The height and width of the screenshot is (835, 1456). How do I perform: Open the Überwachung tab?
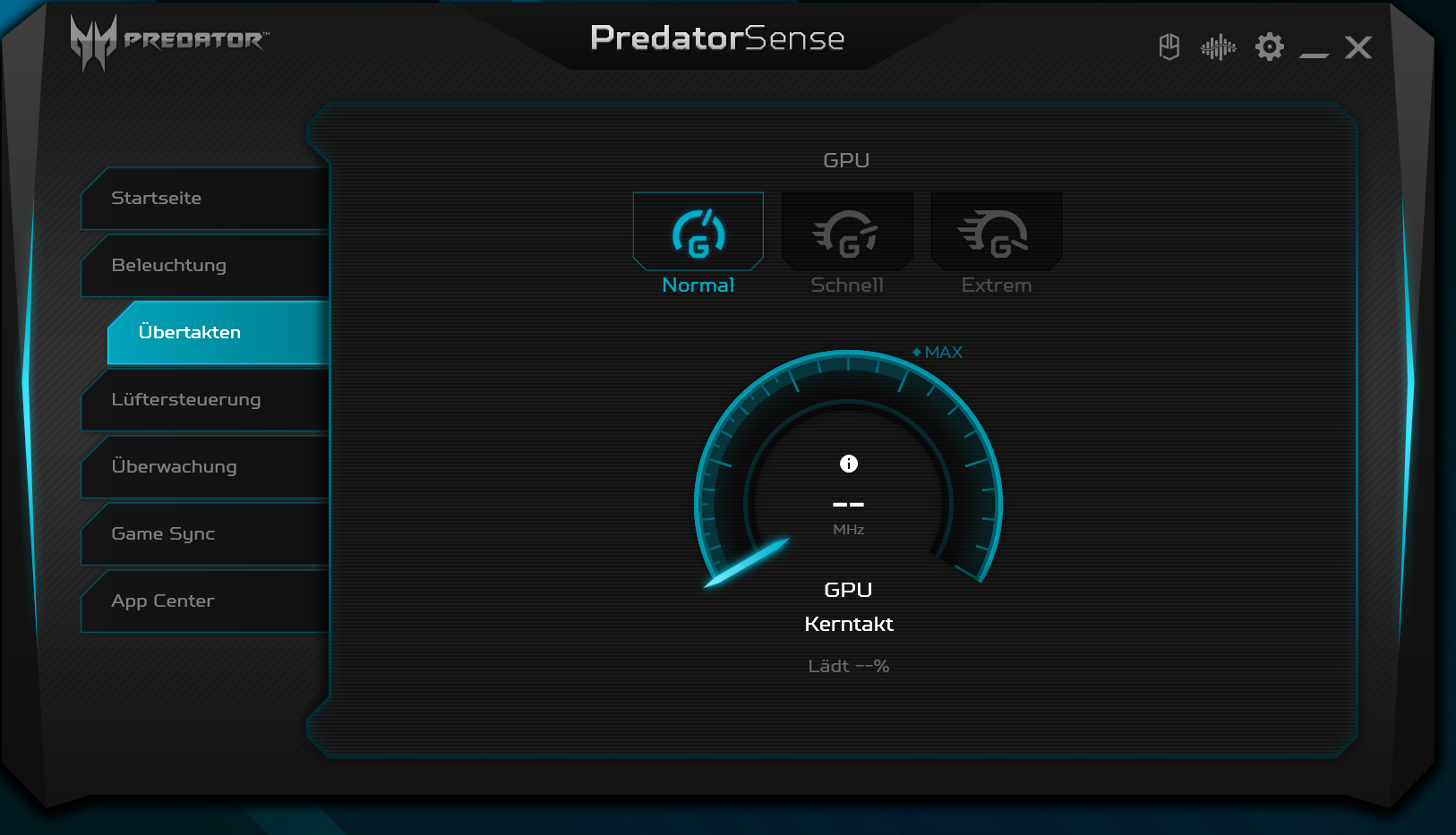[x=205, y=466]
